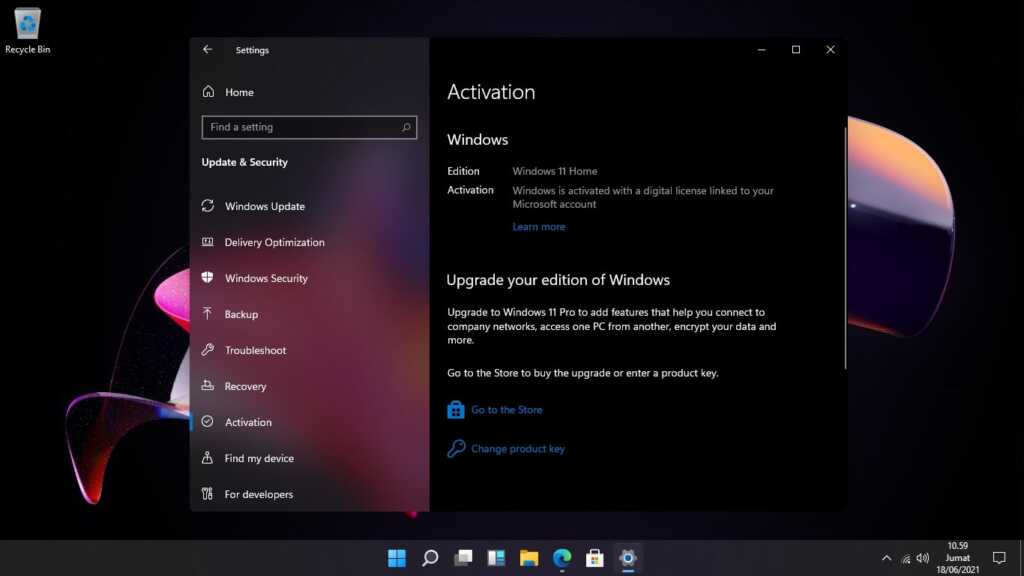Viewport: 1024px width, 576px height.
Task: Open the notification center icon
Action: [999, 558]
